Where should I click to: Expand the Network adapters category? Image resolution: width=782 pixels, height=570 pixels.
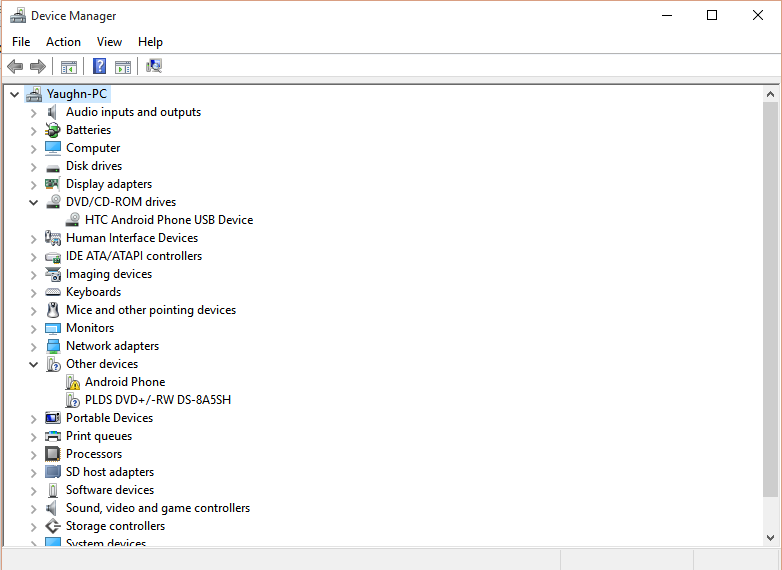click(x=33, y=347)
